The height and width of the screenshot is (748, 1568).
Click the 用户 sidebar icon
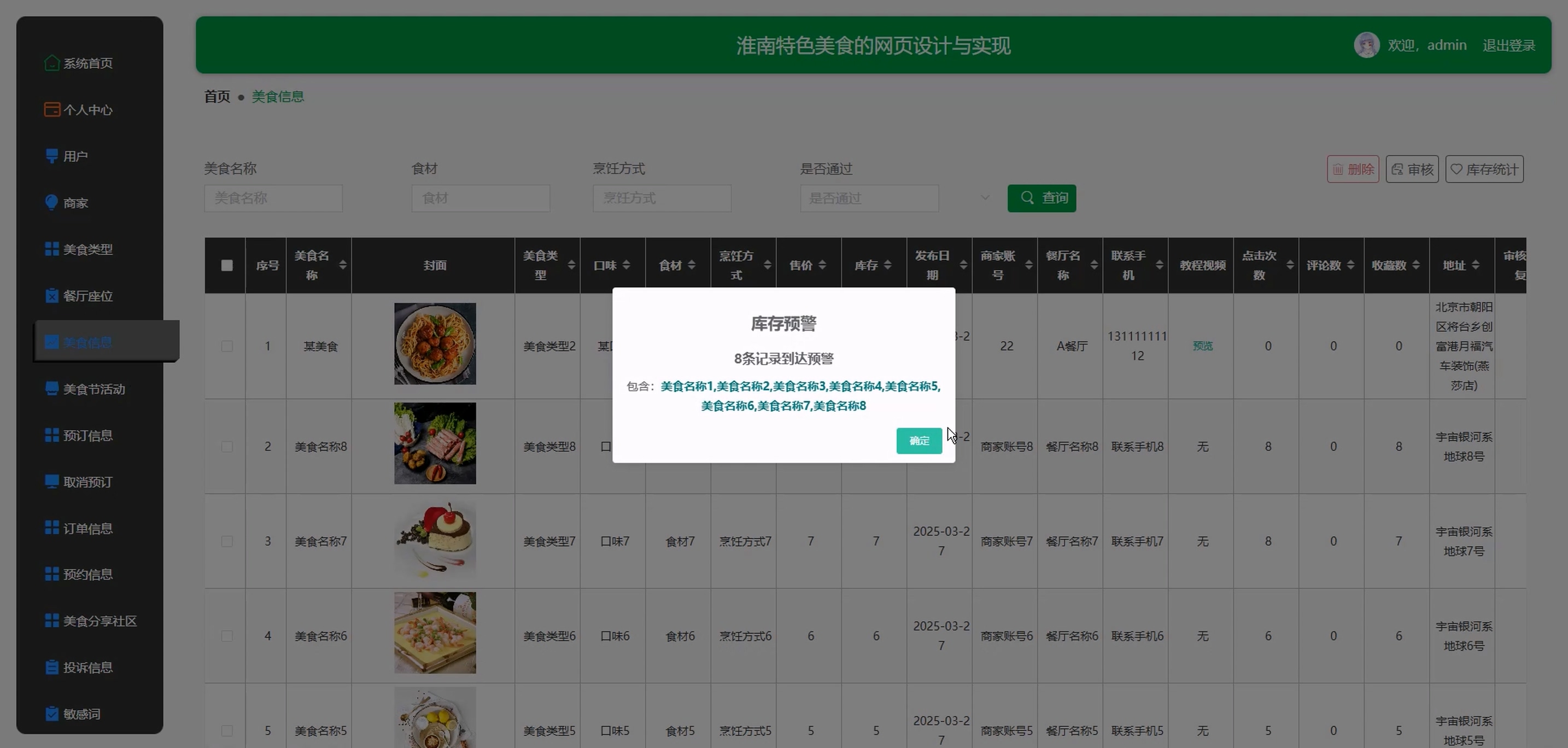pyautogui.click(x=52, y=156)
